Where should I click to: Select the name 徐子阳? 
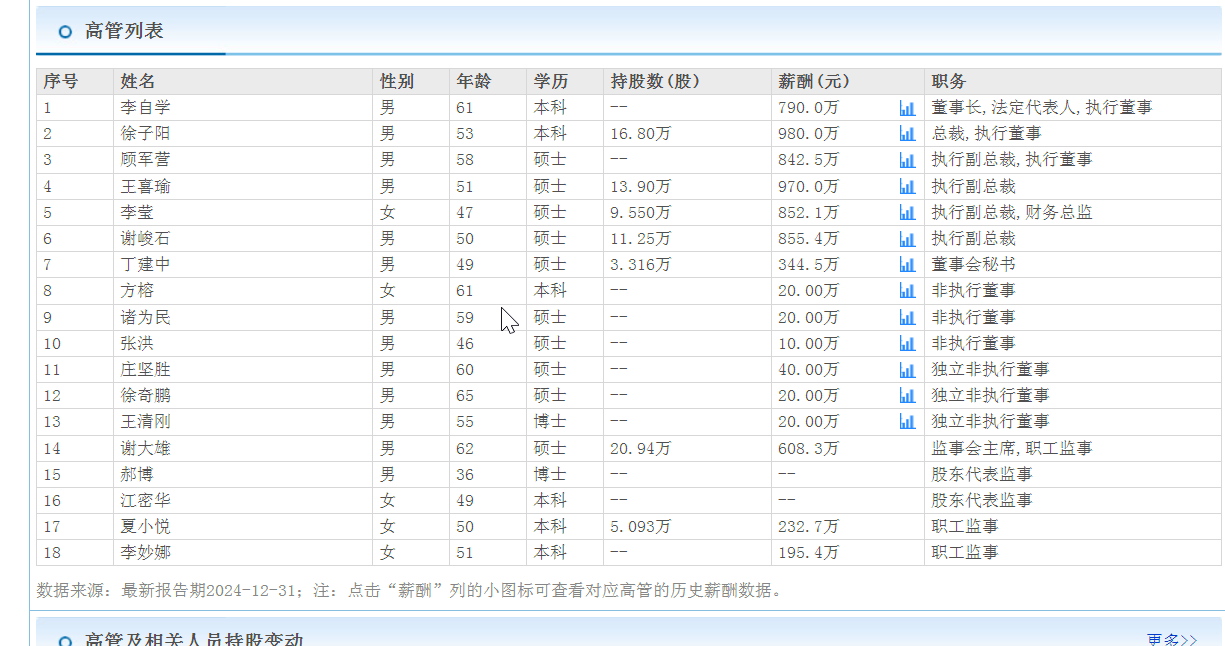146,134
